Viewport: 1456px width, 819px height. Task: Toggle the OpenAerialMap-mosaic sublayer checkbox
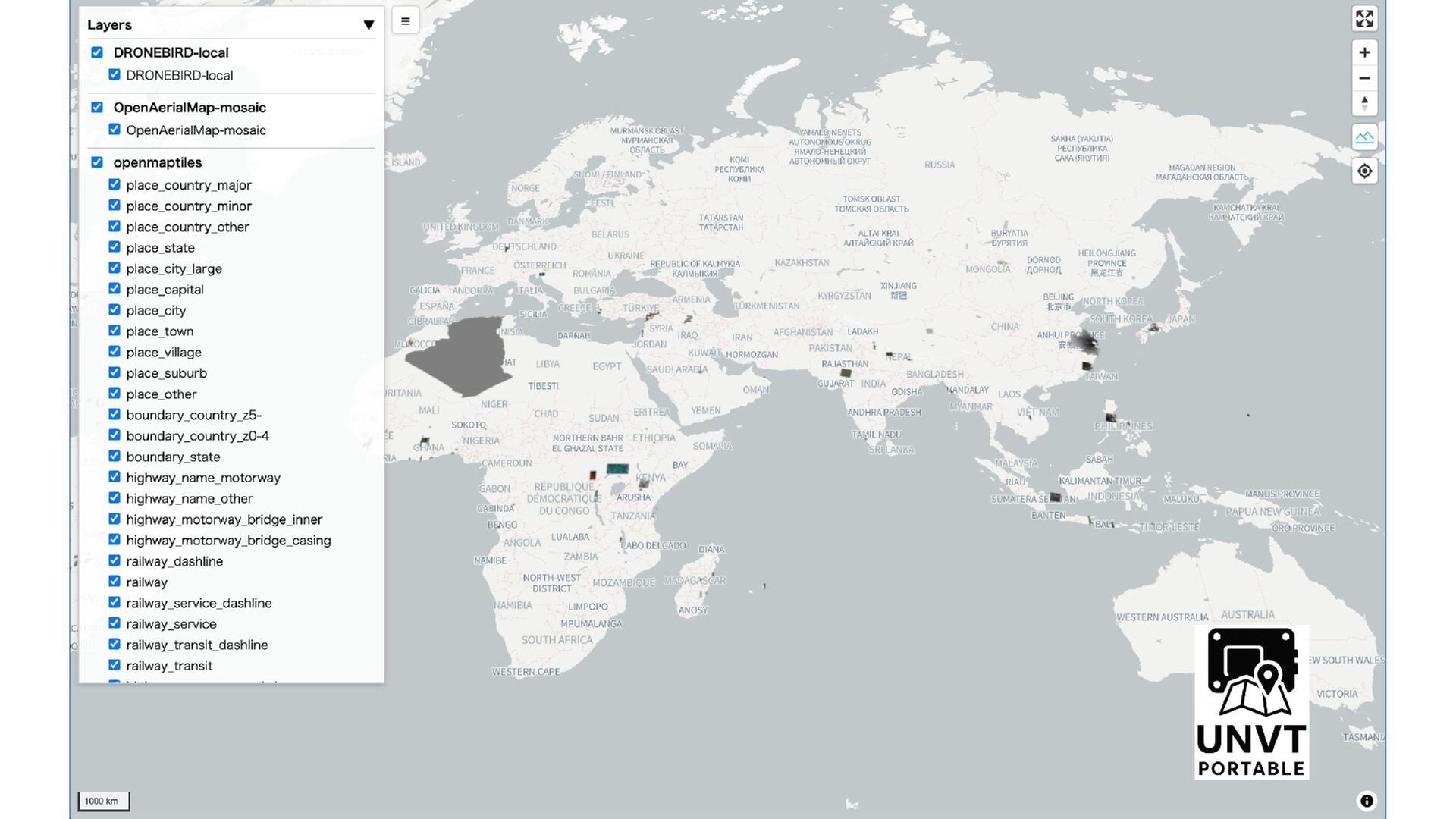(x=115, y=130)
